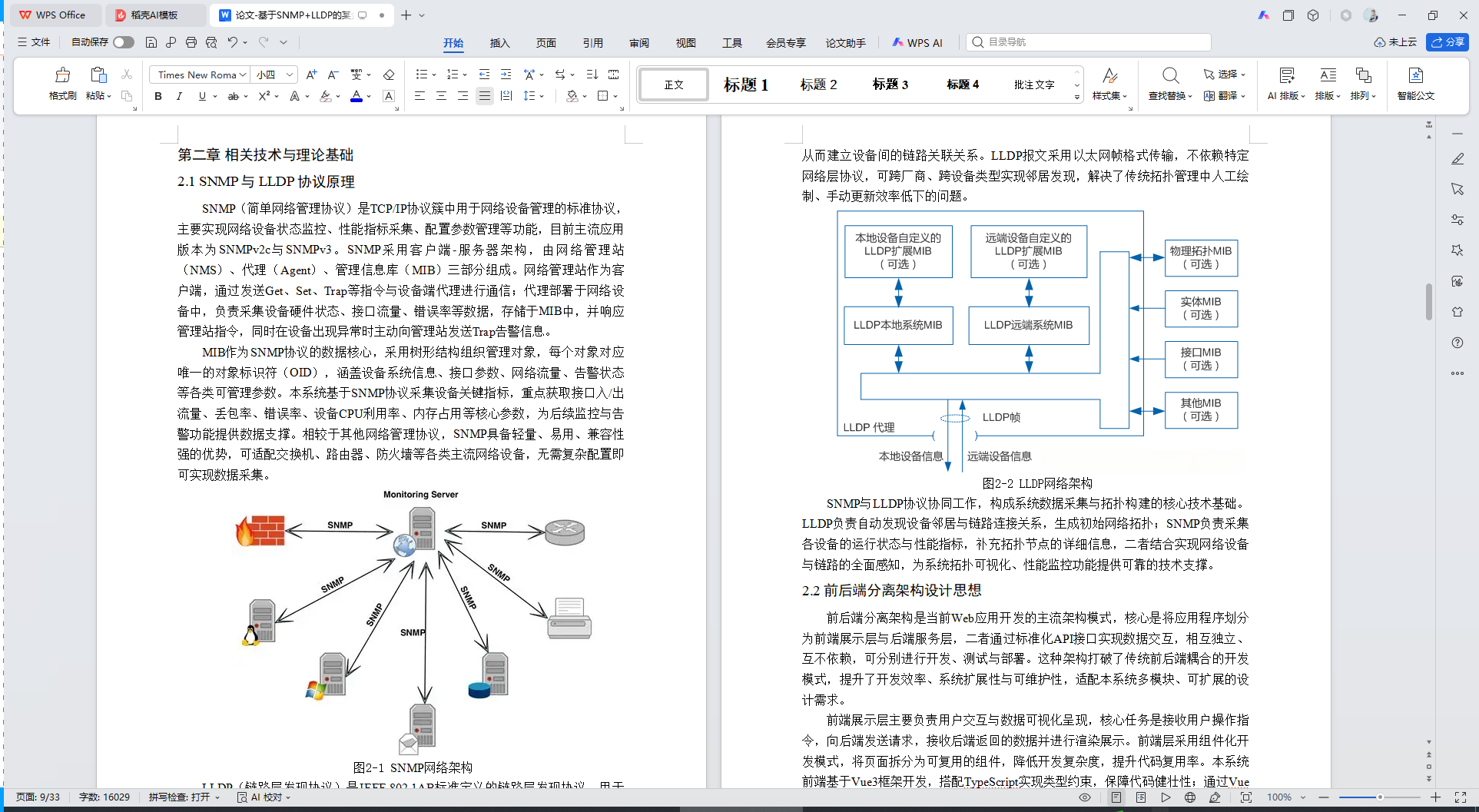Increase font size with A+ icon
Viewport: 1479px width, 812px height.
[x=311, y=75]
